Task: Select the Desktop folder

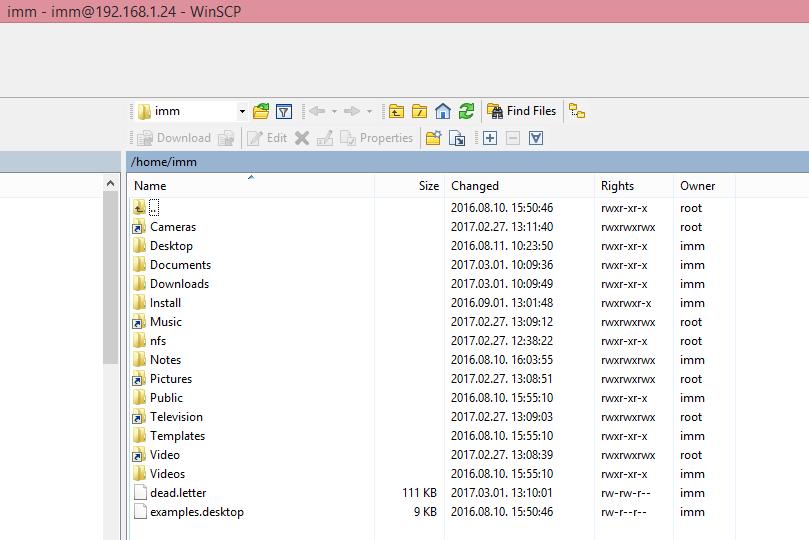Action: pyautogui.click(x=171, y=246)
